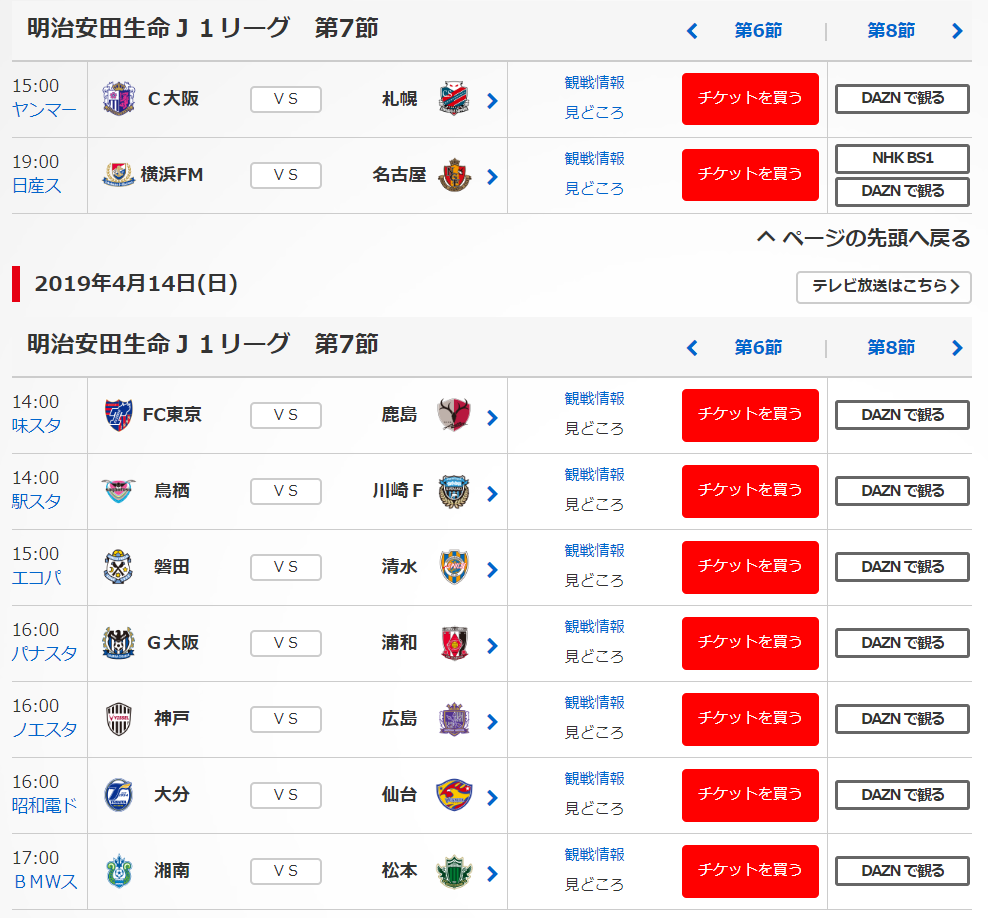988x918 pixels.
Task: Click the Matsumoto Yamaga team crest
Action: click(x=453, y=871)
